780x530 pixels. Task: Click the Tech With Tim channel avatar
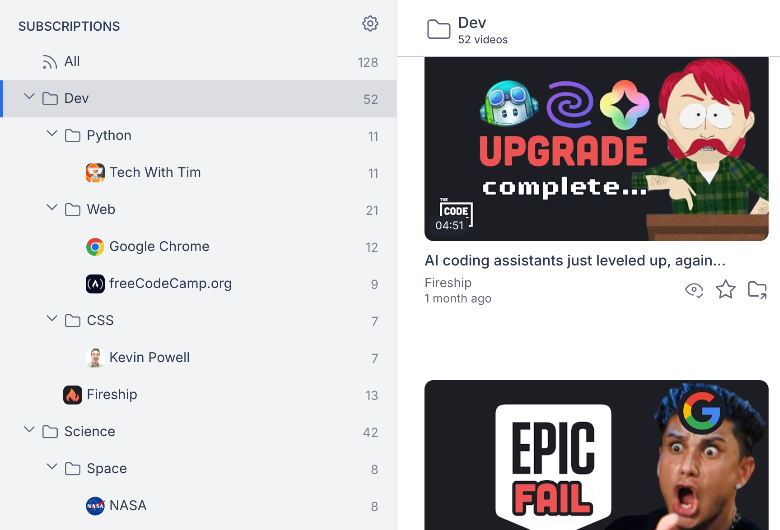pos(95,173)
